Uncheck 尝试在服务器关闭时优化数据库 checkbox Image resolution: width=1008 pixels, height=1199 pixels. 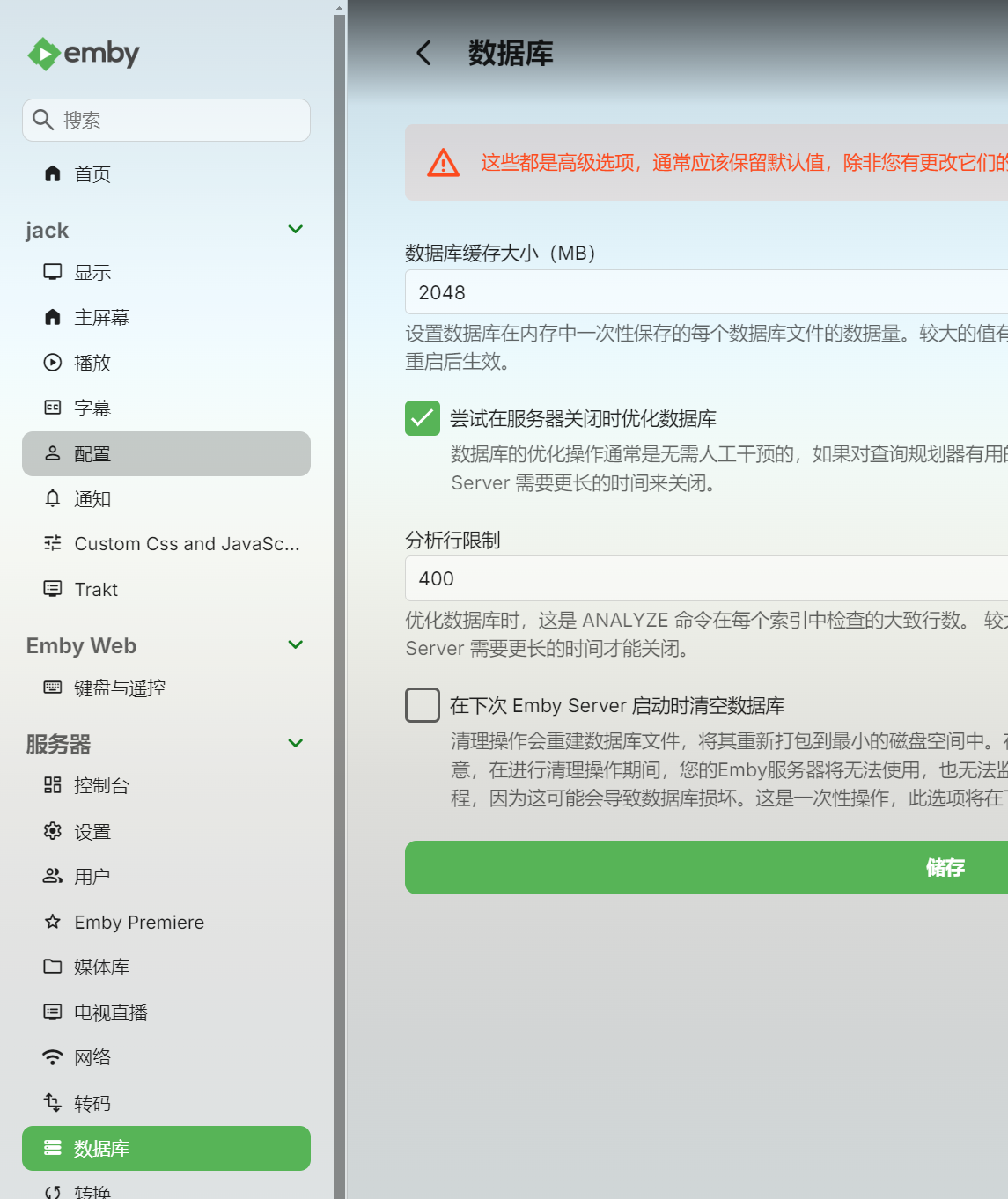(423, 418)
